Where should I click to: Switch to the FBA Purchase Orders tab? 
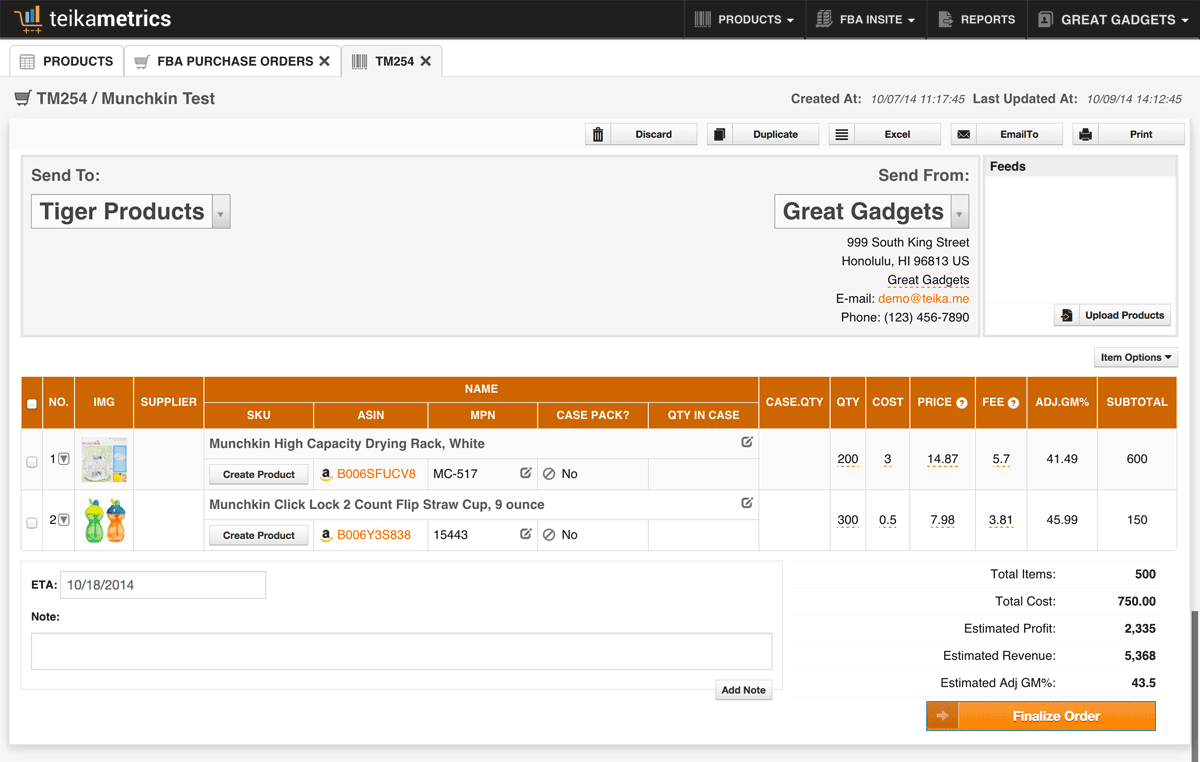(x=233, y=61)
